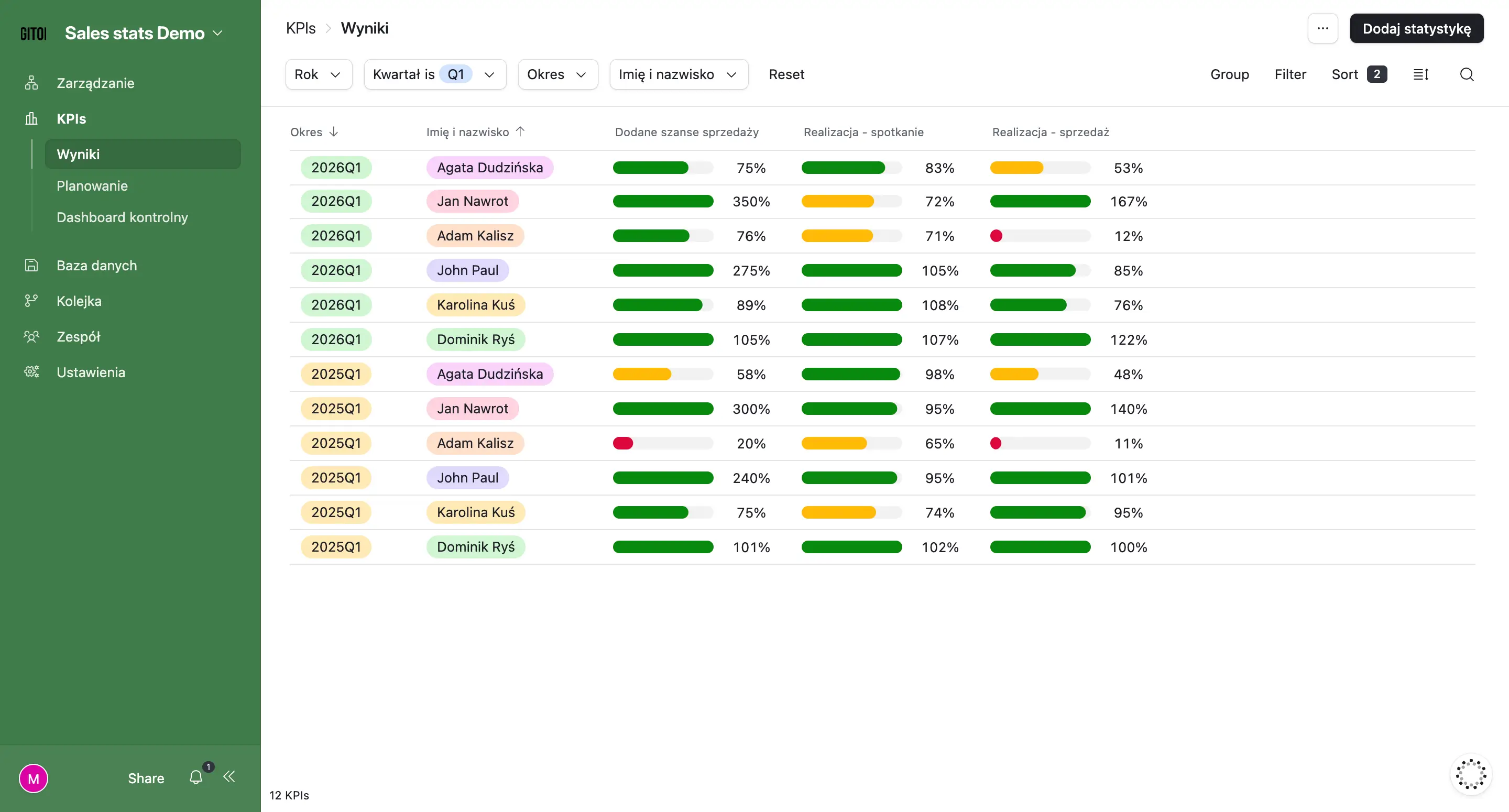Expand the Rok filter dropdown
The image size is (1509, 812).
tap(318, 74)
